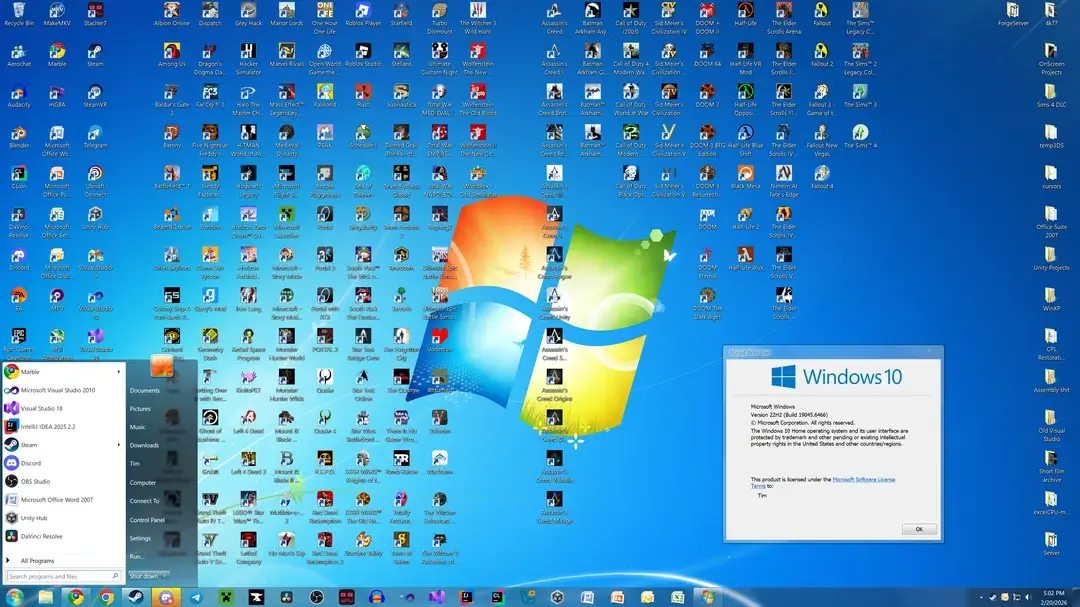The height and width of the screenshot is (607, 1080).
Task: Open the Recycle Bin desktop icon
Action: point(19,14)
